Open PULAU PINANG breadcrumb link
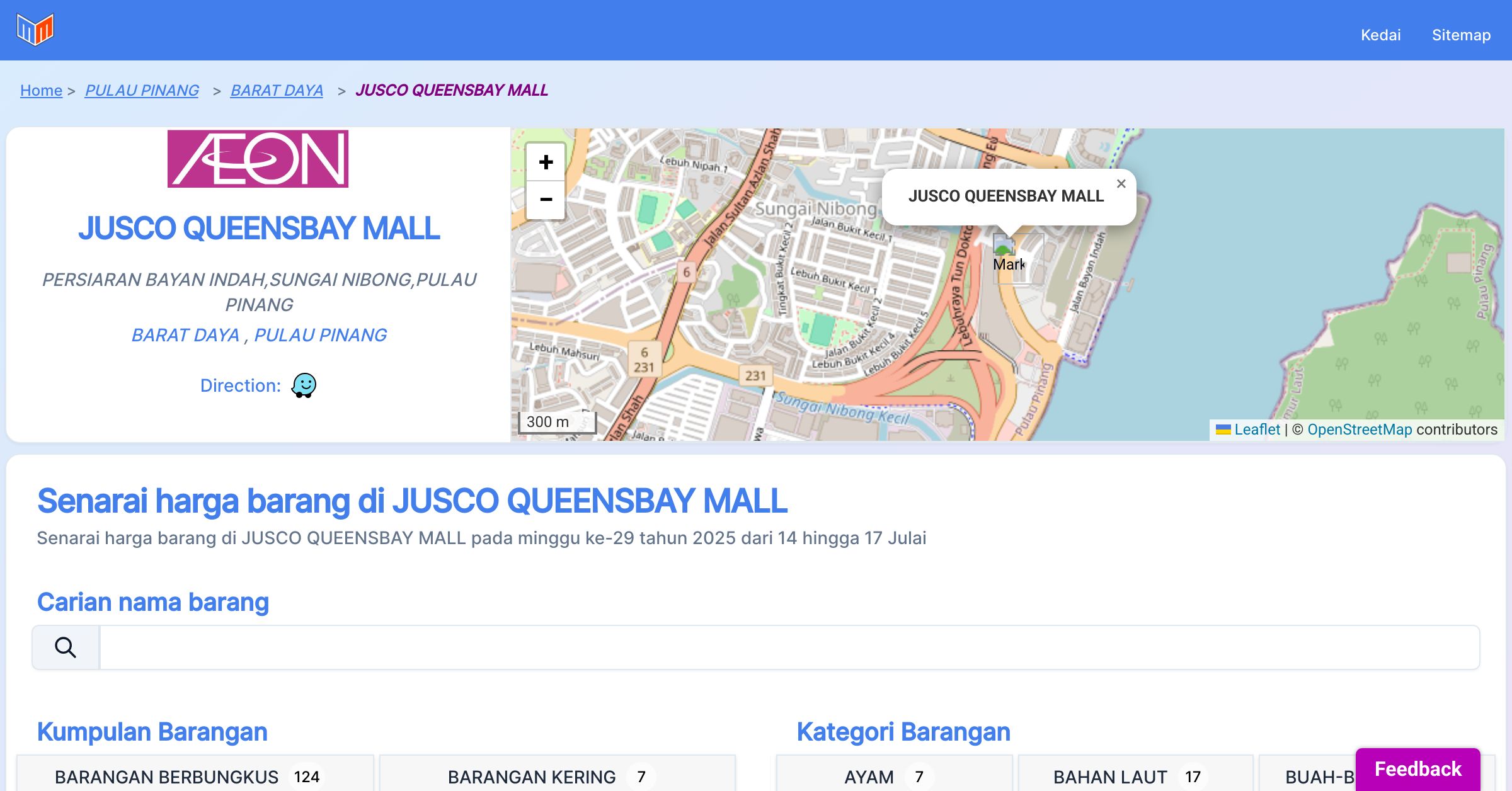1512x791 pixels. (142, 90)
